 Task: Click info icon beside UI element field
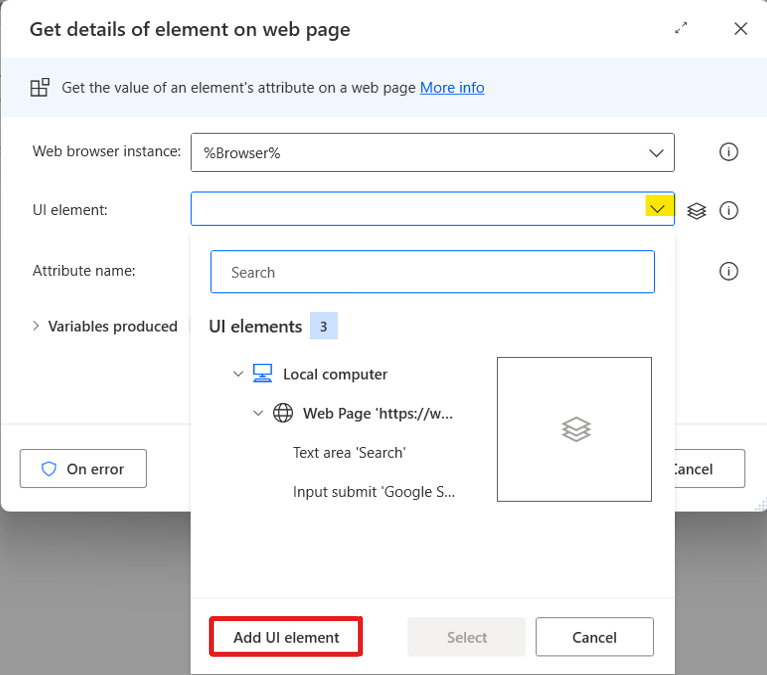click(728, 210)
